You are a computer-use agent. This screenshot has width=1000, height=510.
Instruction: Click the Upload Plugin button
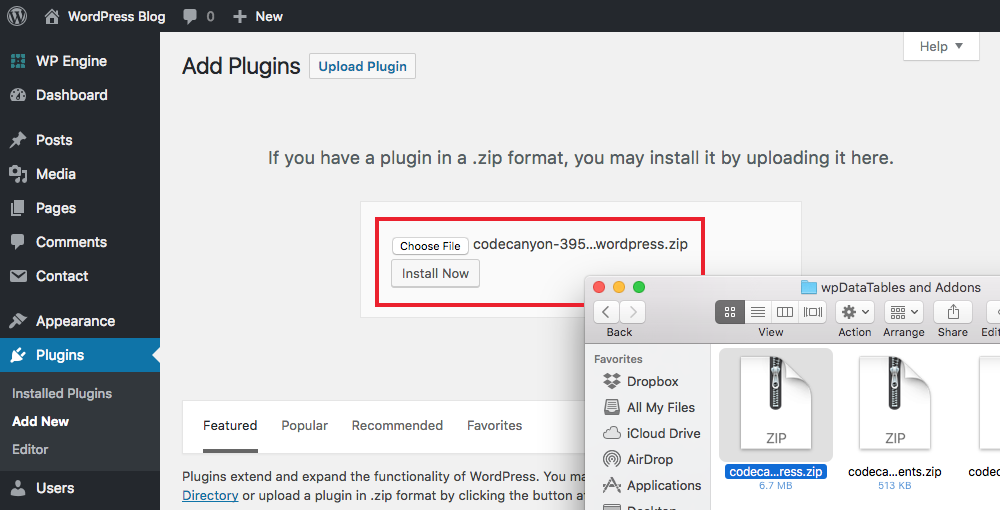coord(362,66)
